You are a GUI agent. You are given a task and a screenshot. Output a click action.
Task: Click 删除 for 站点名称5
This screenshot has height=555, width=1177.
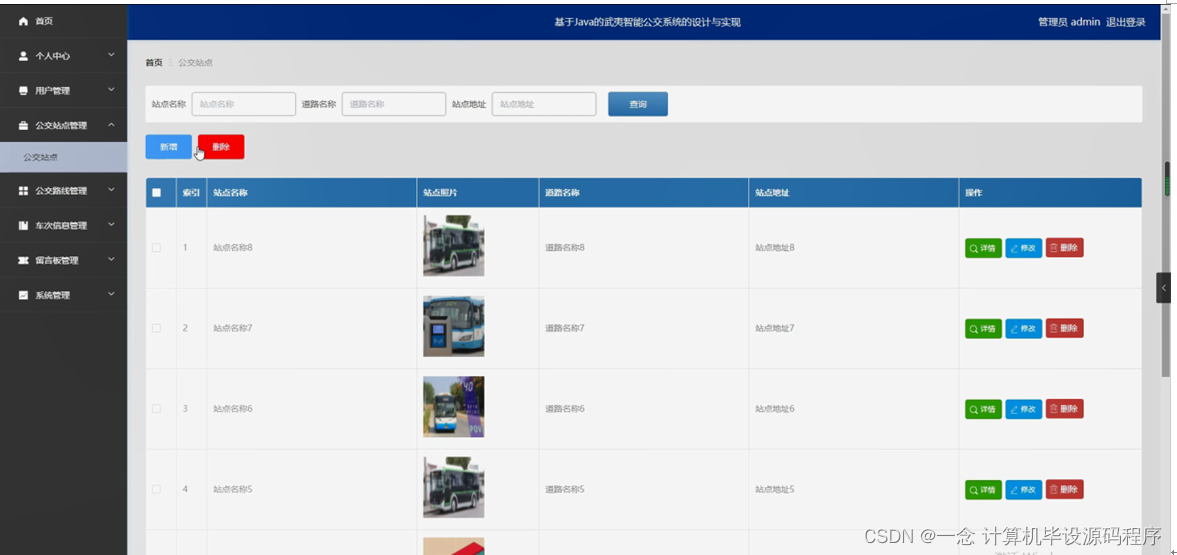(x=1064, y=490)
